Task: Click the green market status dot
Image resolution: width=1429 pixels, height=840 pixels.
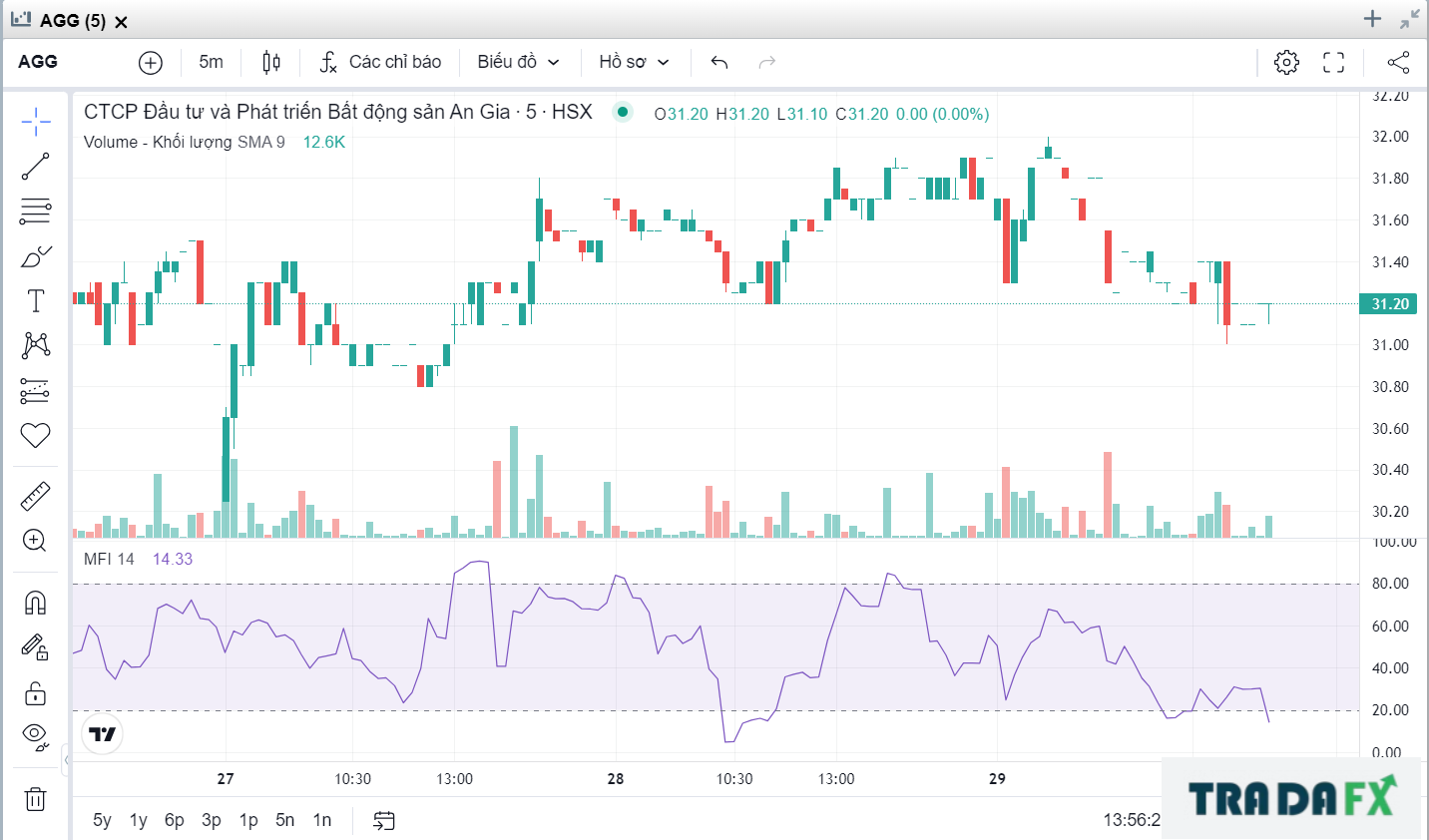Action: 623,112
